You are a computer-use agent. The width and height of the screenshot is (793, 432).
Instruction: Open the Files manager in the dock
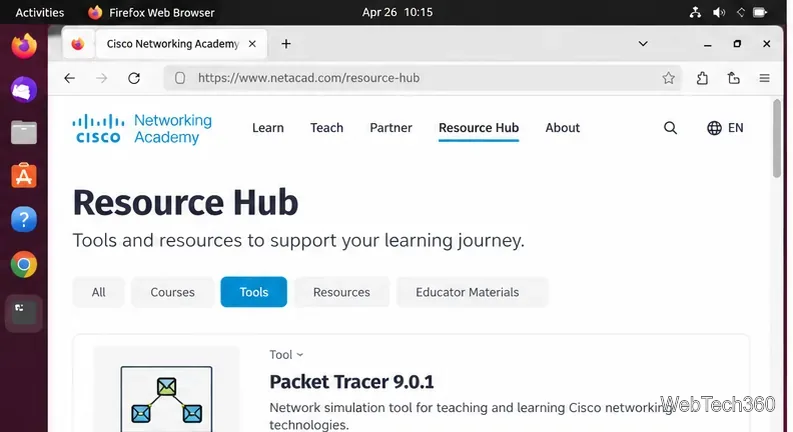pos(24,133)
